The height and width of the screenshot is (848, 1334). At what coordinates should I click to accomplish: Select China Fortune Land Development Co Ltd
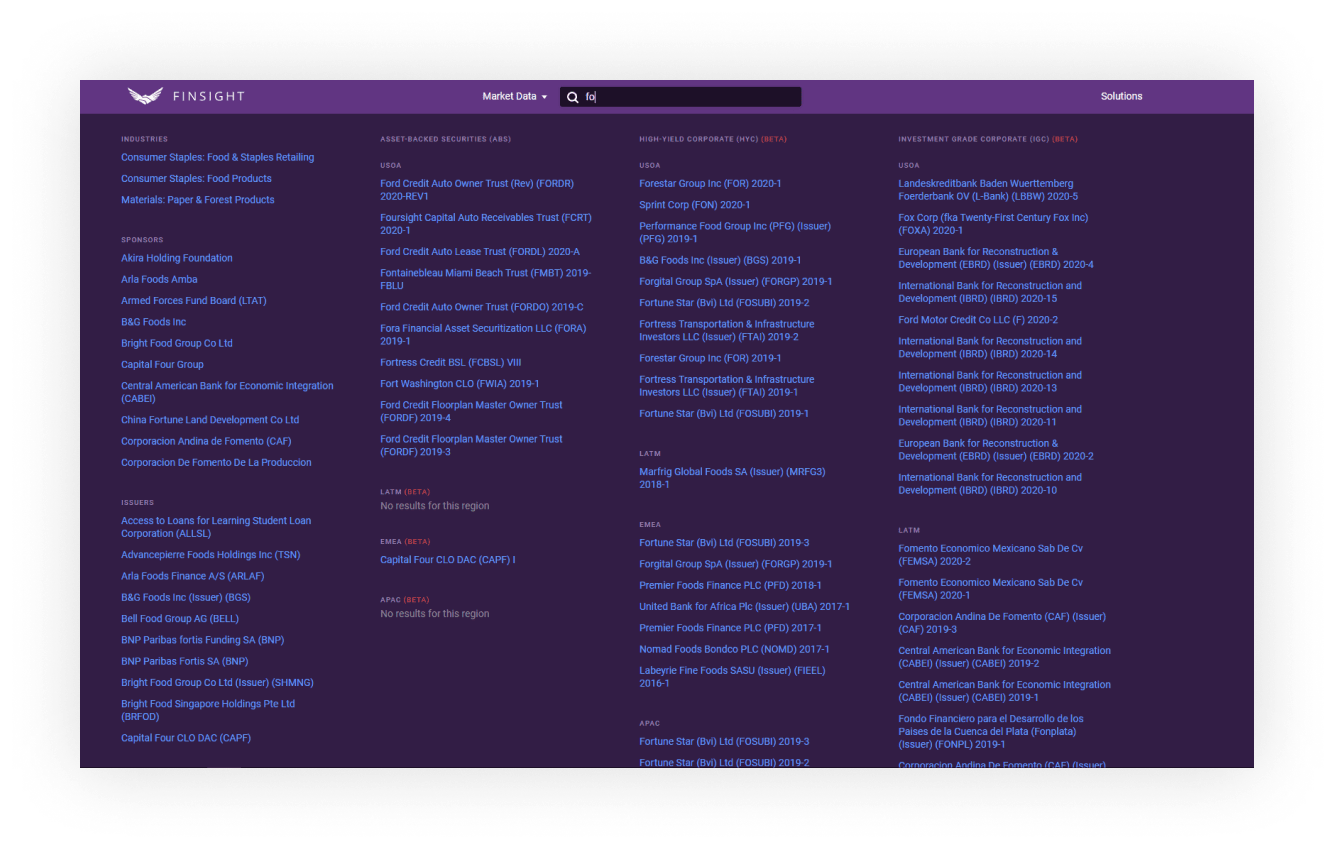tap(210, 420)
